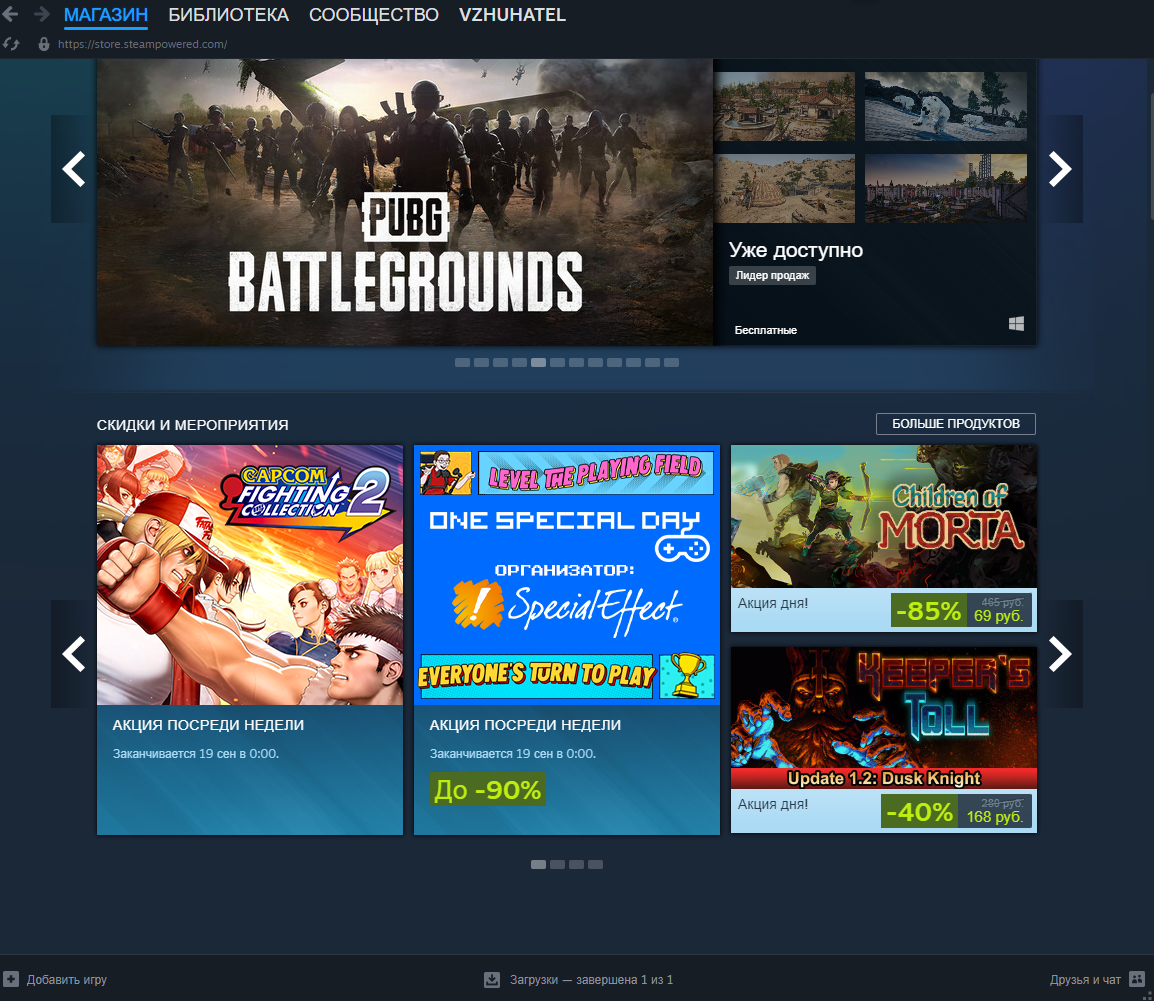Click the friends and chat icon
The width and height of the screenshot is (1154, 1001).
(1137, 979)
